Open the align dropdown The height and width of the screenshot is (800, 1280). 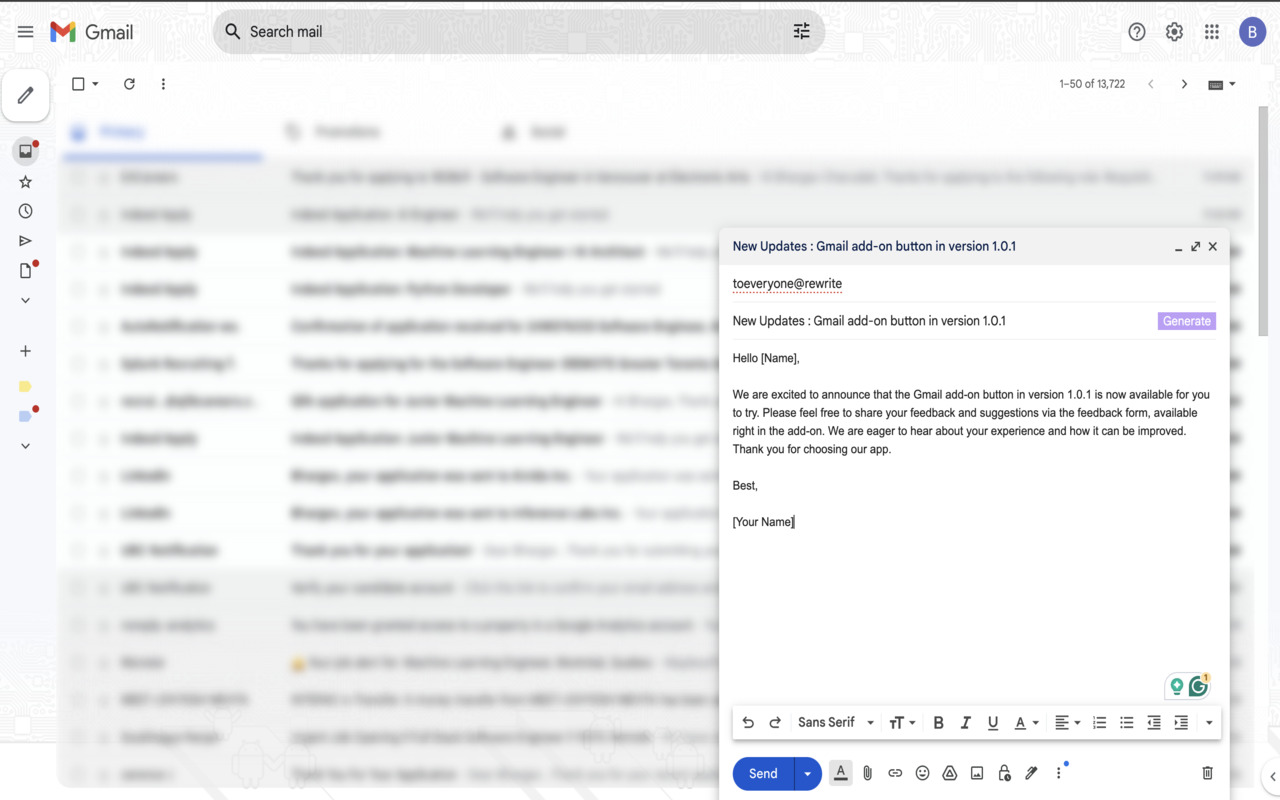(1067, 723)
